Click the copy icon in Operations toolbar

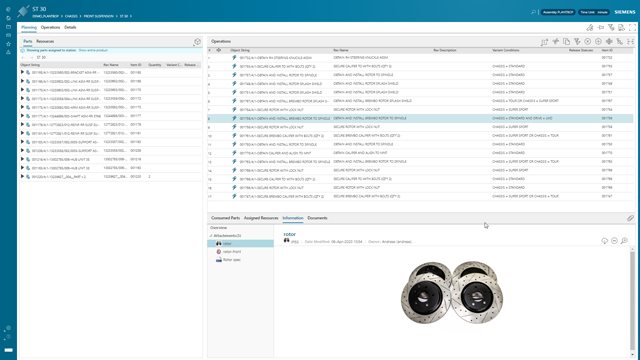[x=567, y=41]
